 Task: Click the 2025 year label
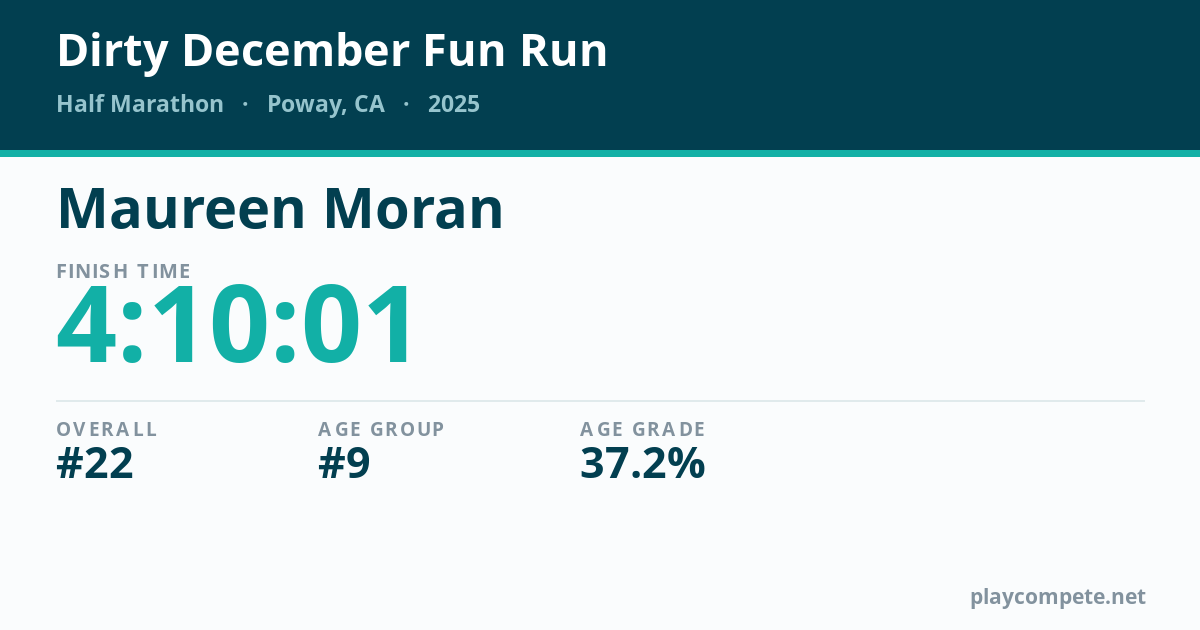pyautogui.click(x=454, y=104)
